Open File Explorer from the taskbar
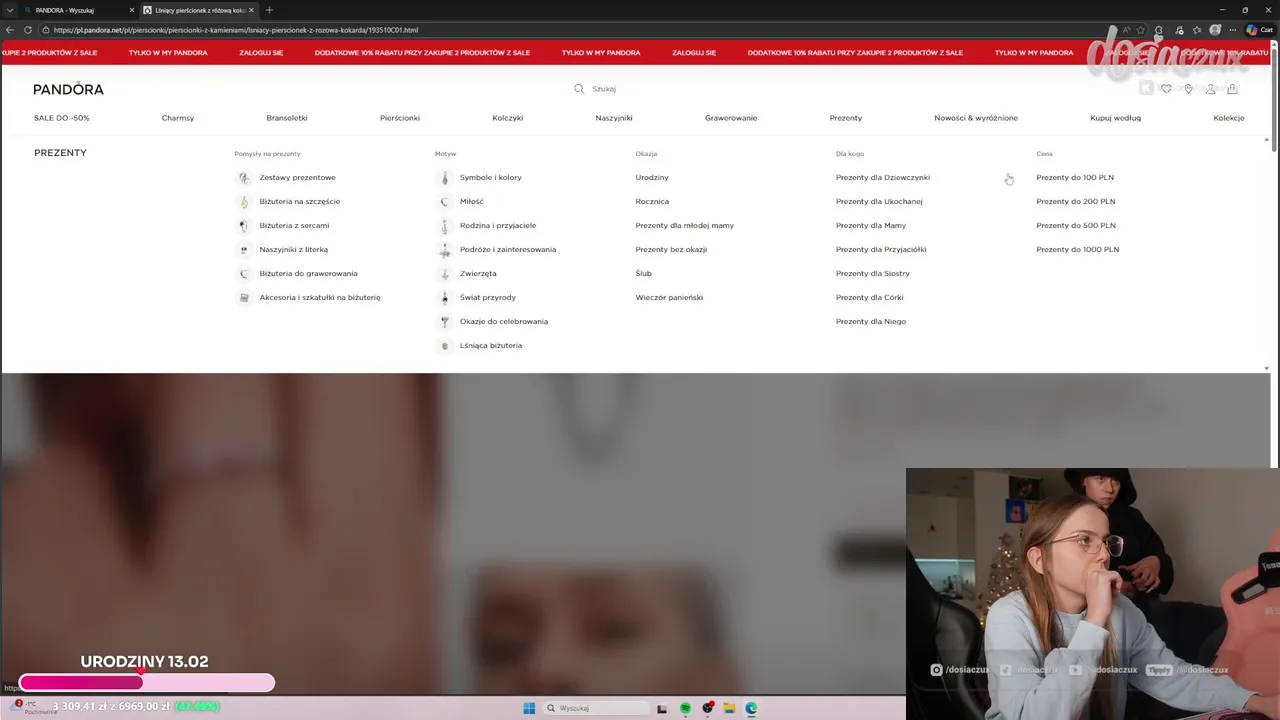This screenshot has width=1280, height=720. [x=729, y=708]
